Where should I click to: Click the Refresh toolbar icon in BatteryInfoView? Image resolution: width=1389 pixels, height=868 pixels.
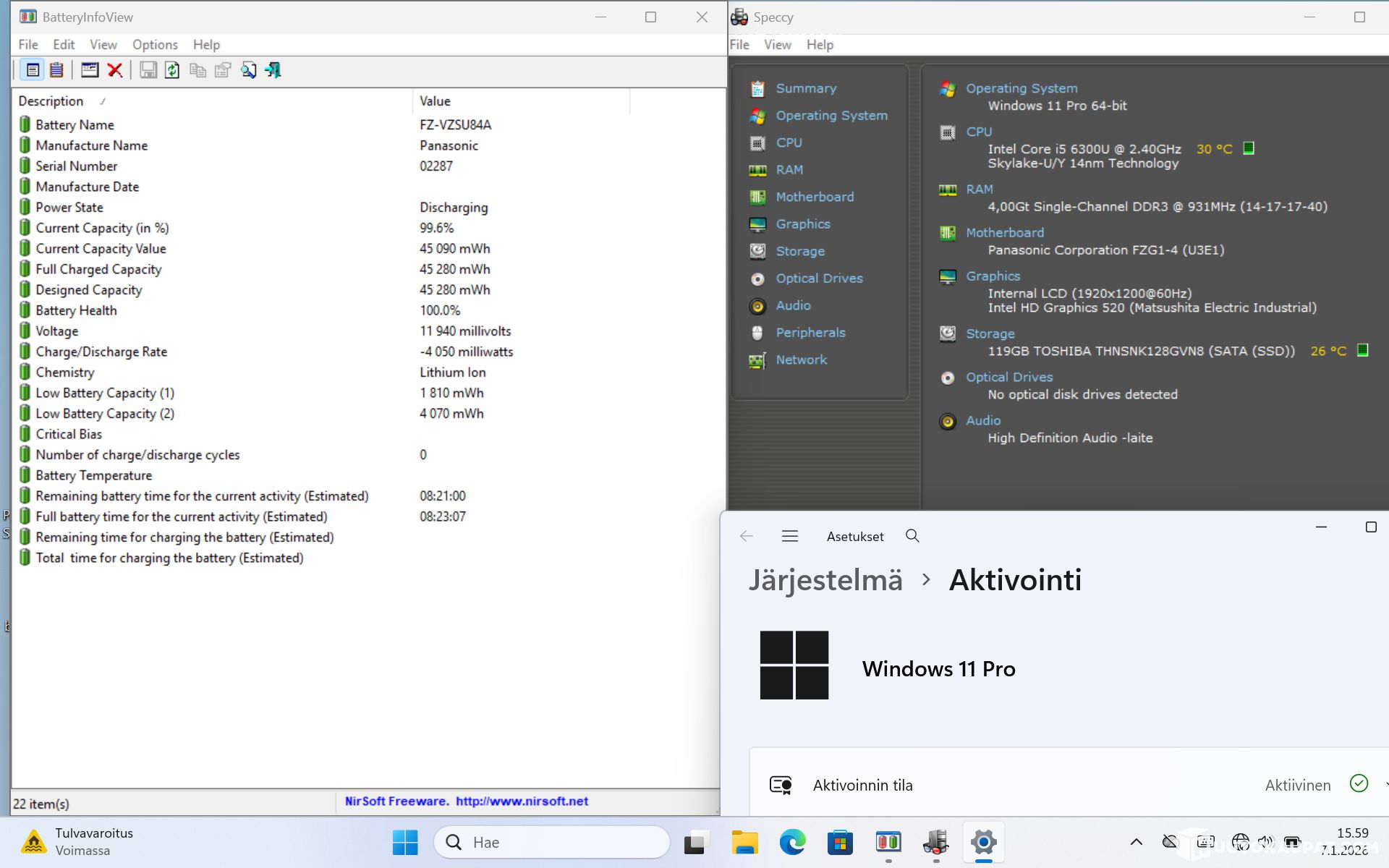point(172,70)
